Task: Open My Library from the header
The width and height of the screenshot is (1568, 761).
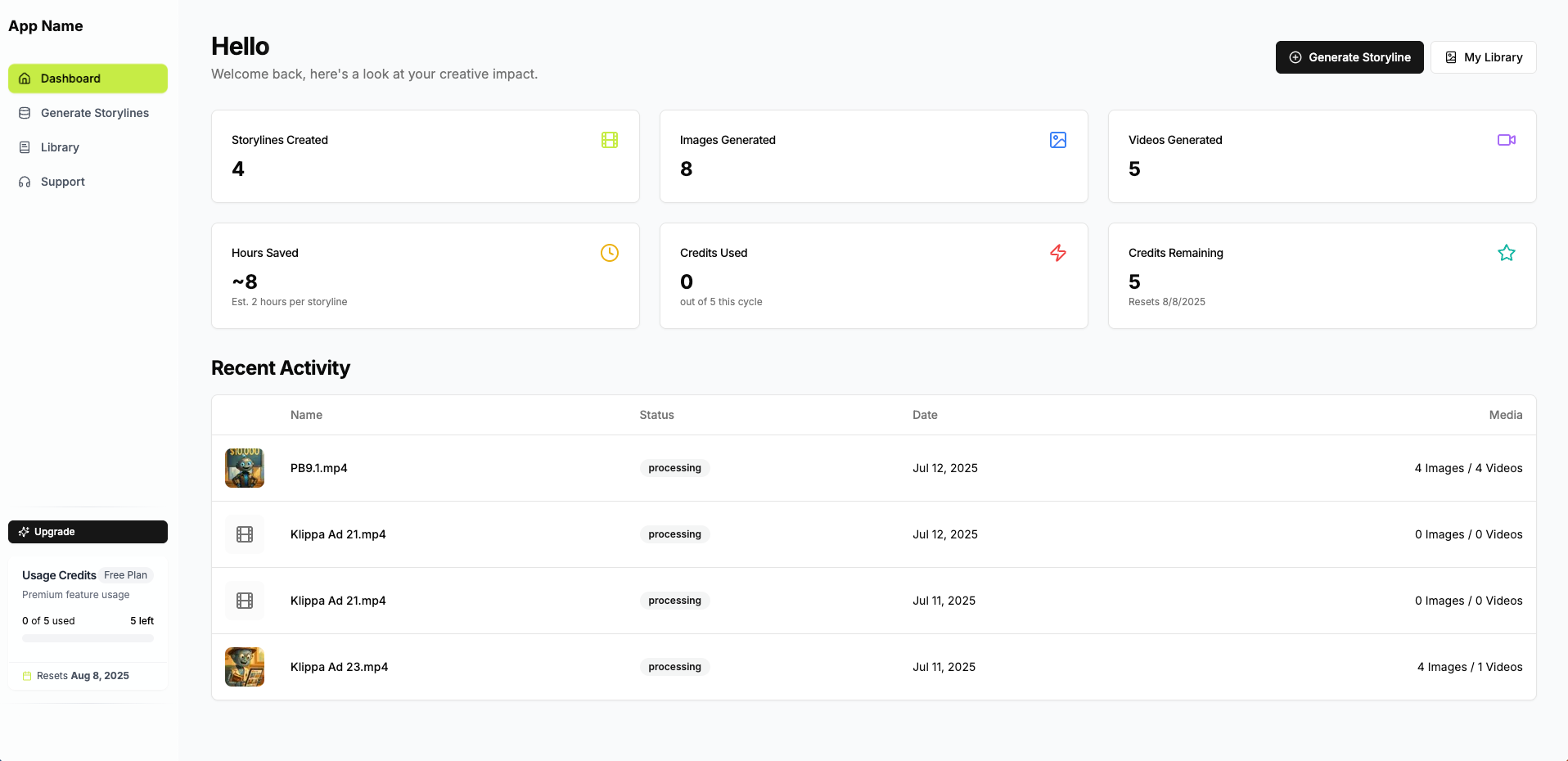Action: [1483, 57]
